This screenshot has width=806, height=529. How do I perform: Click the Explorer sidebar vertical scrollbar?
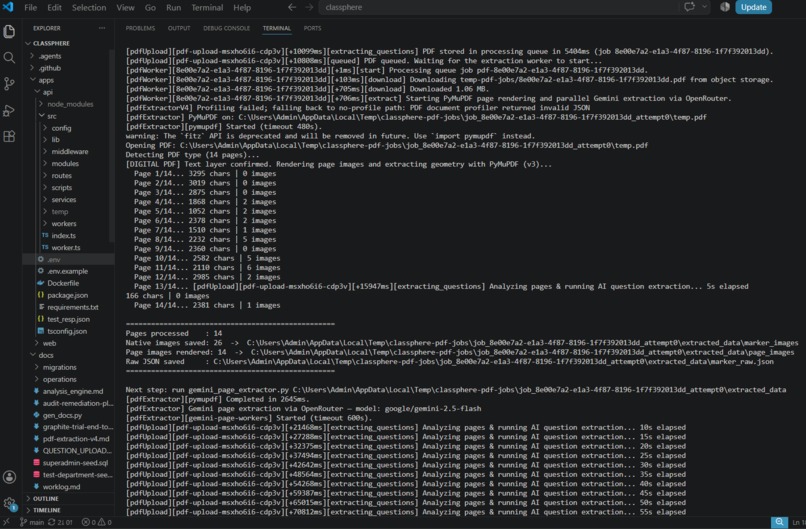112,147
